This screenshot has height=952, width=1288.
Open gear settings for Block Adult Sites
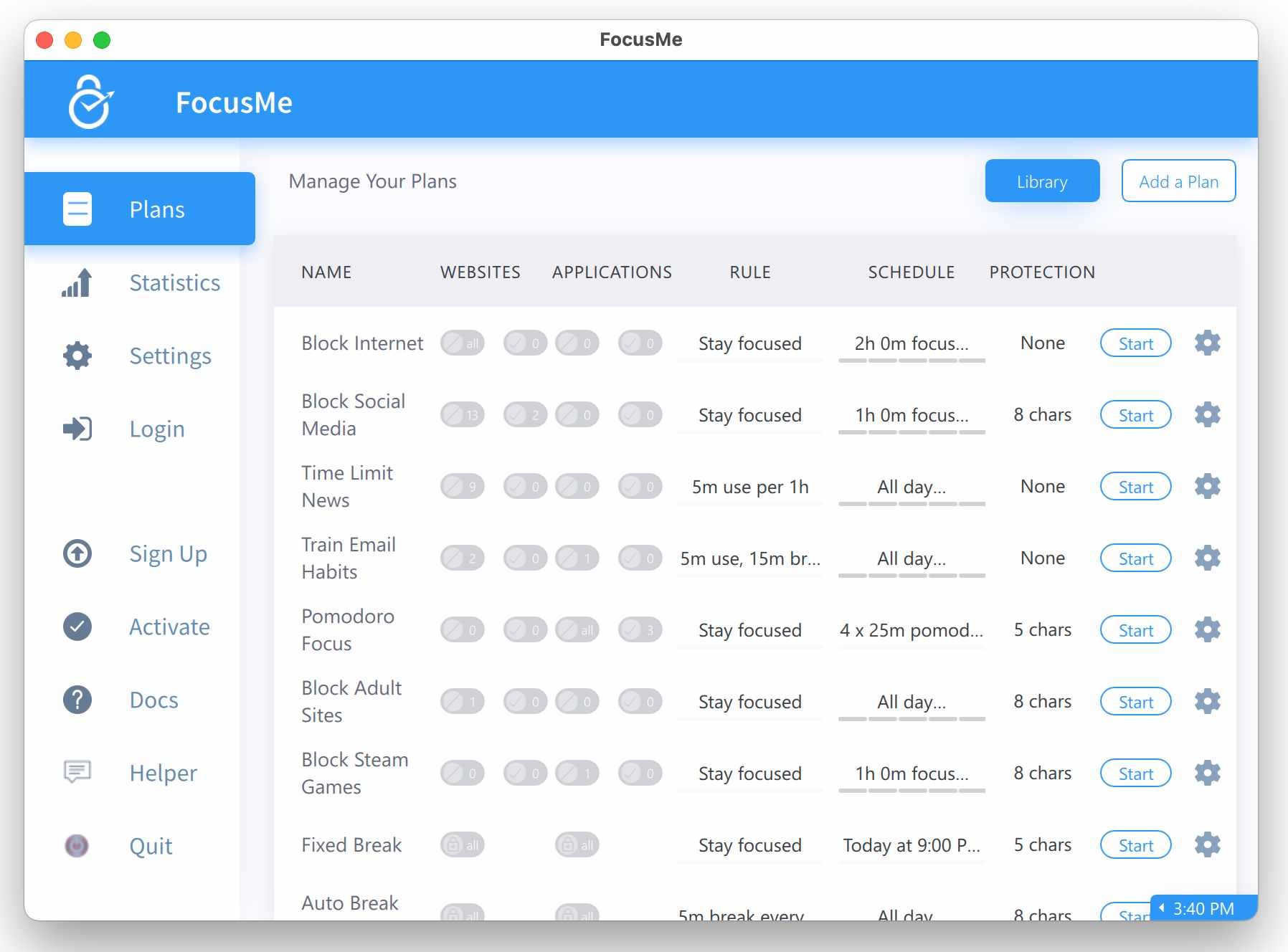point(1208,701)
